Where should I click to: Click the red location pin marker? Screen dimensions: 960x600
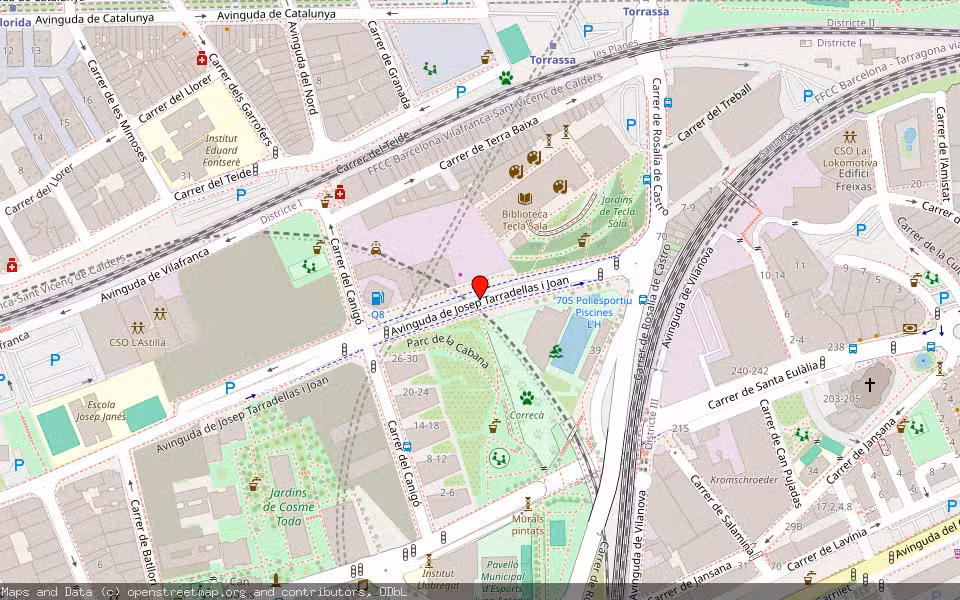click(x=480, y=287)
